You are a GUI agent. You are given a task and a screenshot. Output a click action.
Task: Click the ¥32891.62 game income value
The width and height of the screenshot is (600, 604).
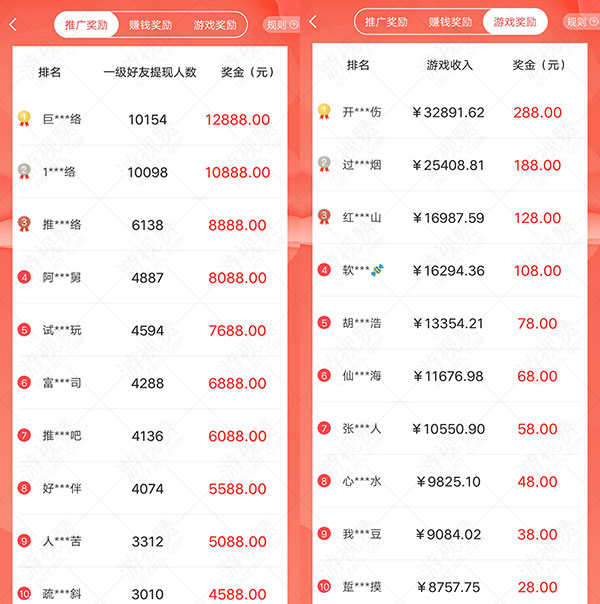[x=448, y=112]
